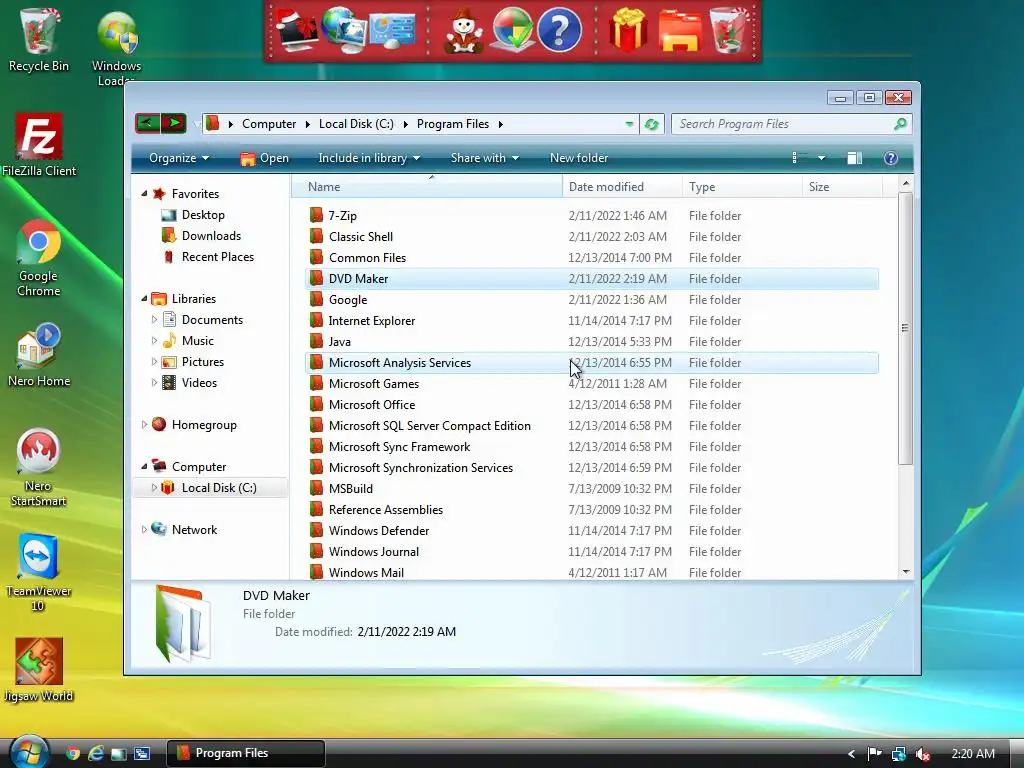Click the search magnifier icon

point(900,123)
